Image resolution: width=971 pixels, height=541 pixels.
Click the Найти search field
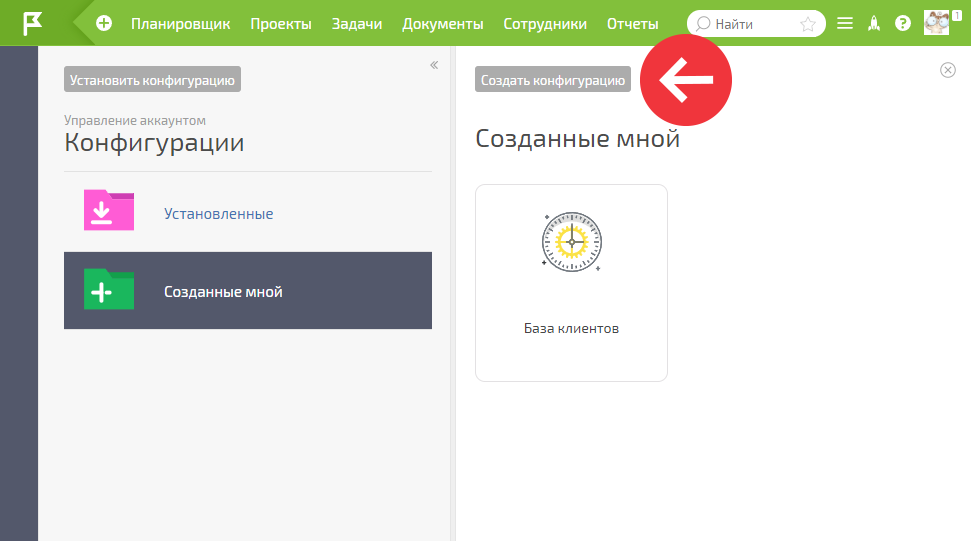coord(755,24)
